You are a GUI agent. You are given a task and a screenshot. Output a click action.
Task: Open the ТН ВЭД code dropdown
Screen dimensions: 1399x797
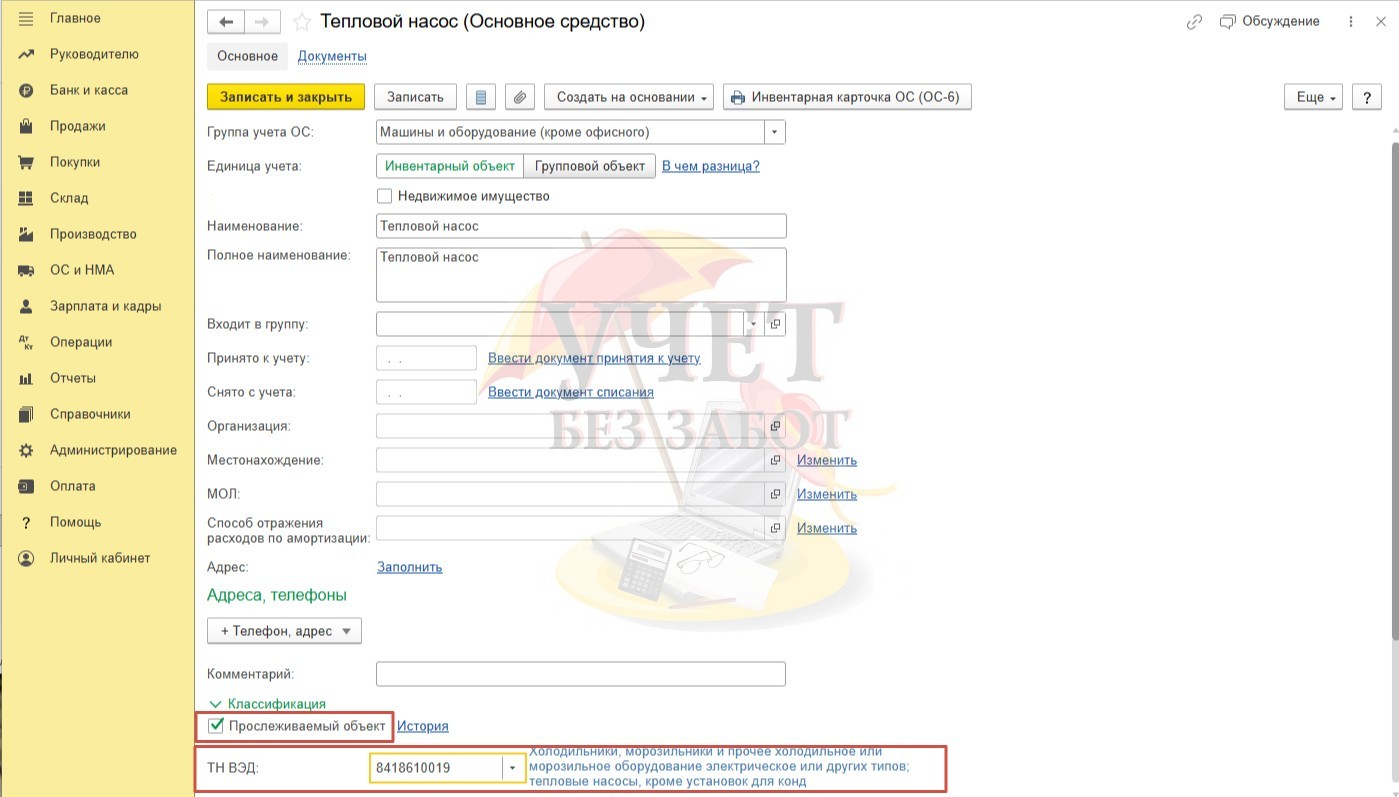513,768
